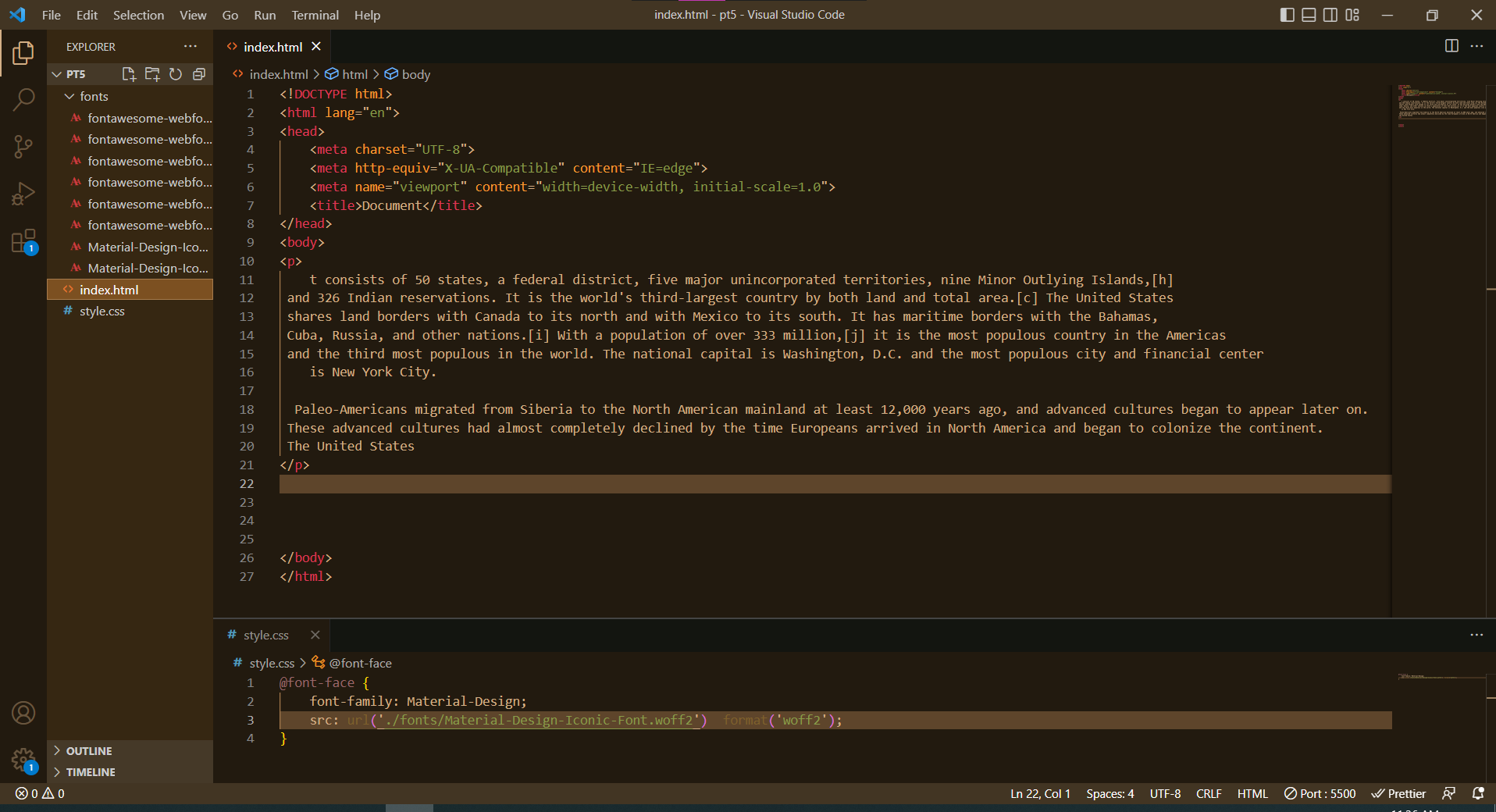The width and height of the screenshot is (1496, 812).
Task: Open the Go menu
Action: 230,15
